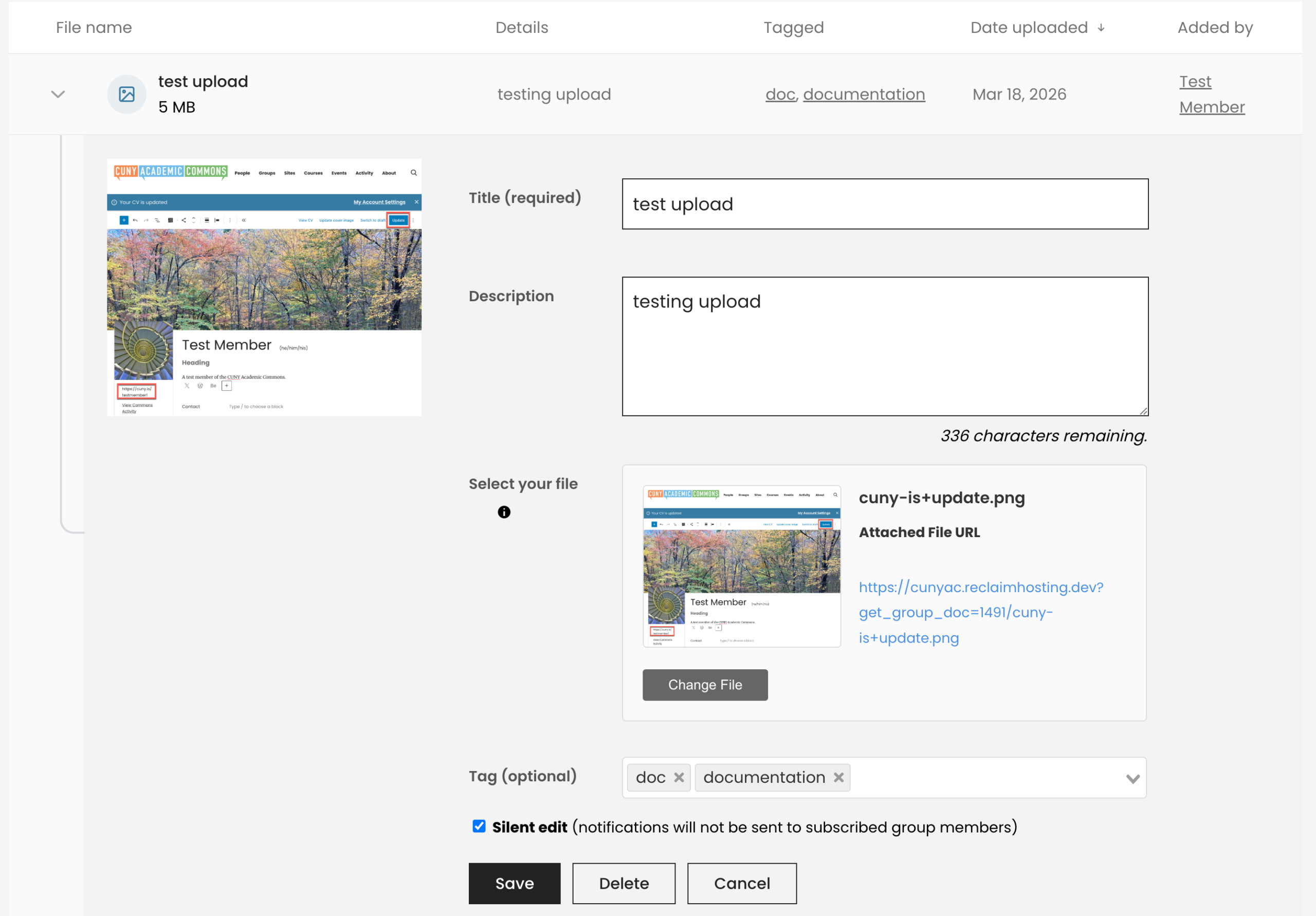Click the 'Tag (optional)' label

(x=522, y=776)
